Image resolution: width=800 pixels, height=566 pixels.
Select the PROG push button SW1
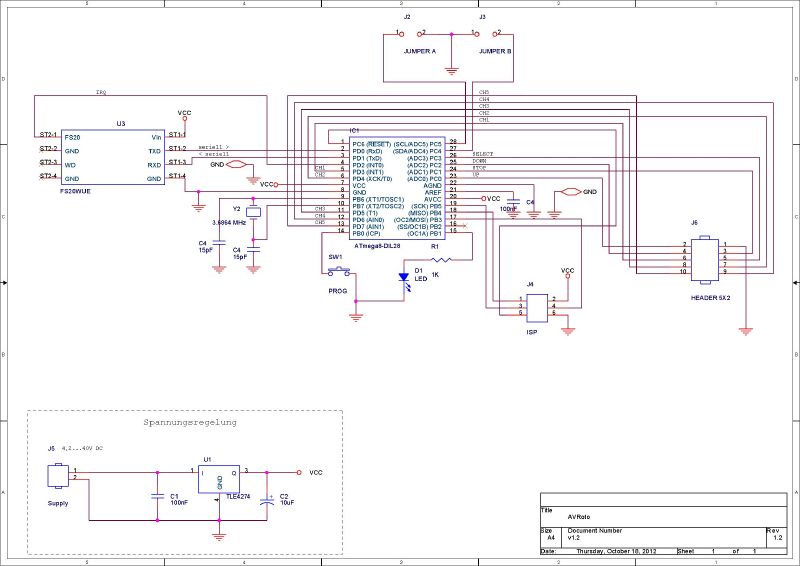(338, 271)
